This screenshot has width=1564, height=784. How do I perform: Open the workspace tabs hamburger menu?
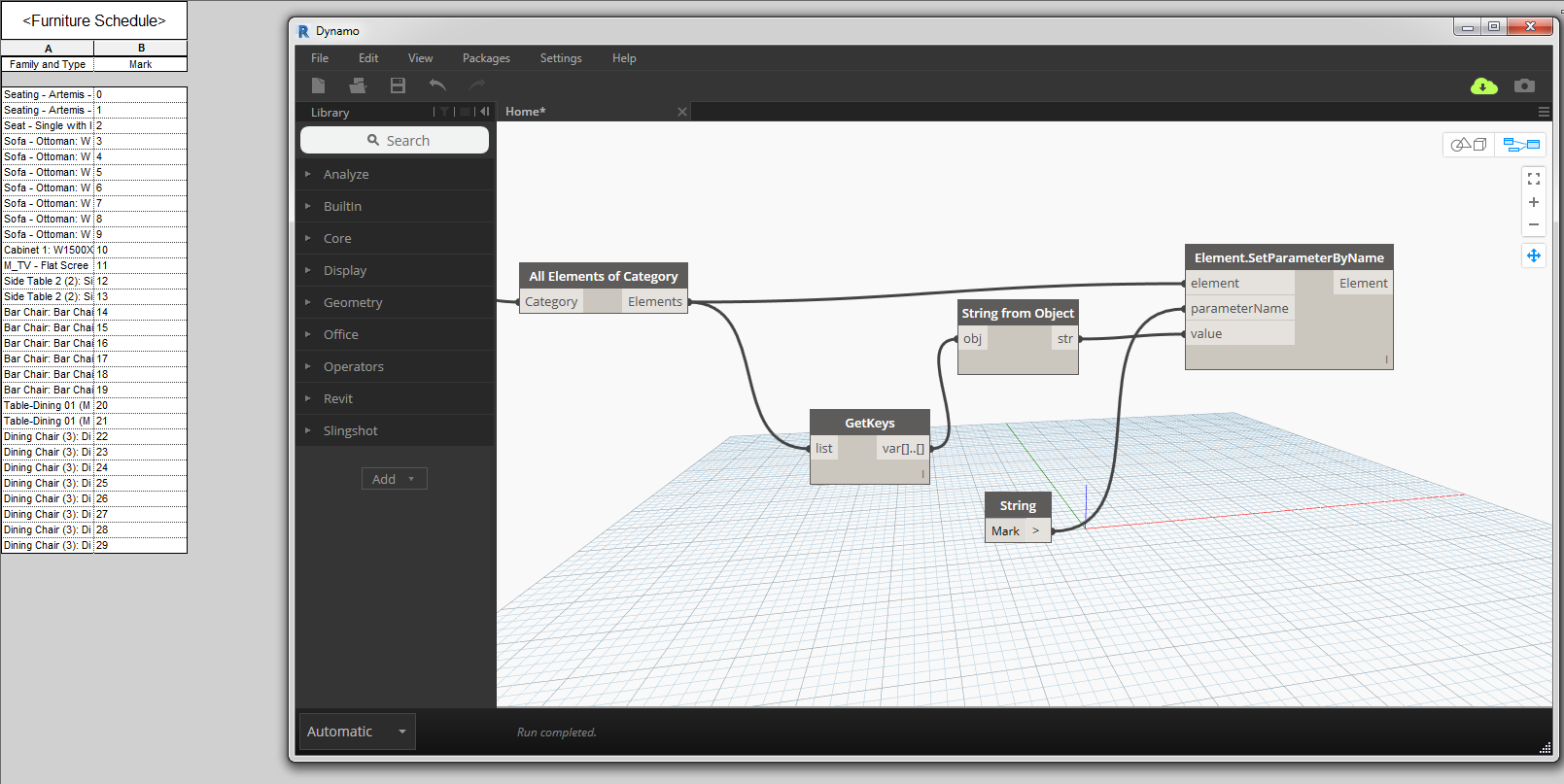[x=1544, y=112]
